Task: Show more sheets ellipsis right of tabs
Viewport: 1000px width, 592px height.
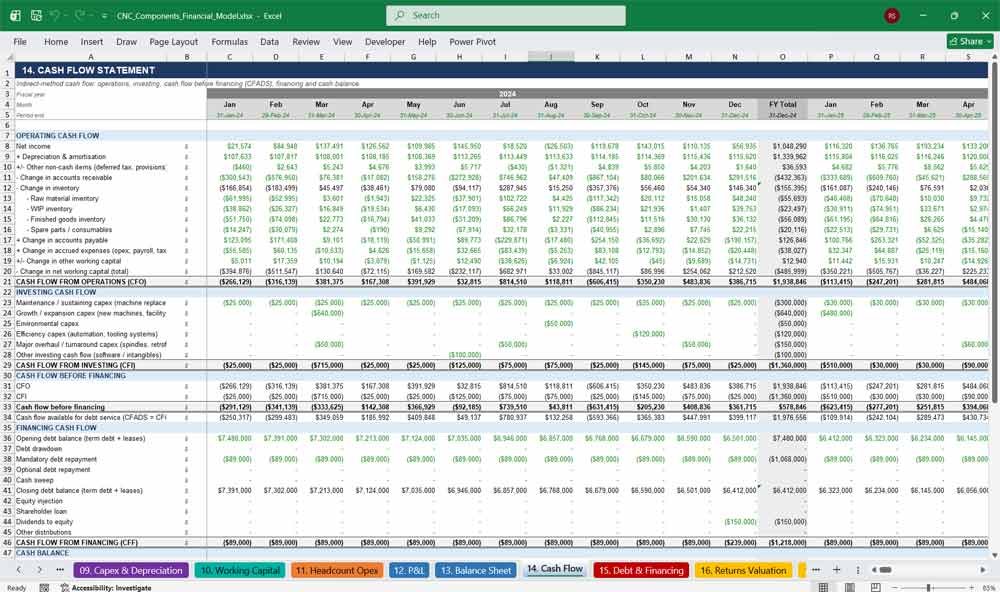Action: pyautogui.click(x=816, y=570)
